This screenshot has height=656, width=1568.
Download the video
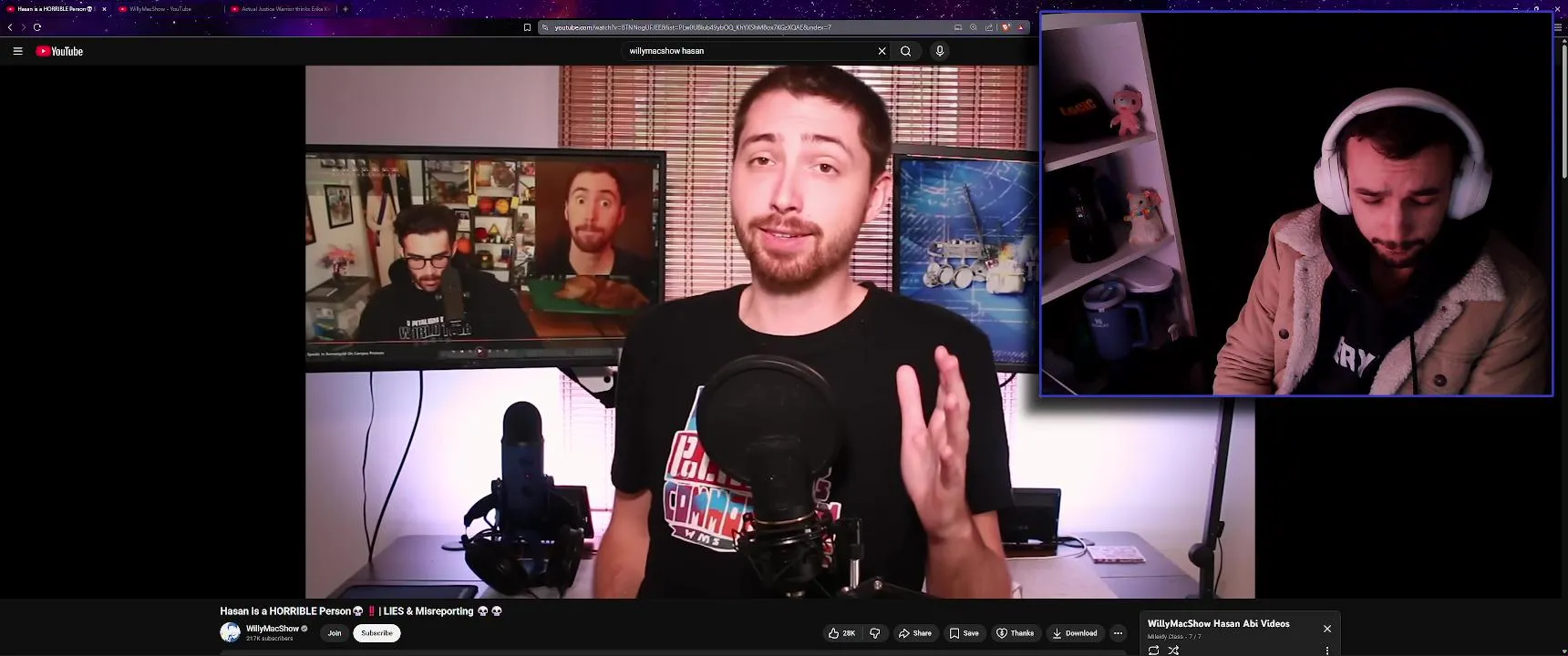click(1074, 633)
